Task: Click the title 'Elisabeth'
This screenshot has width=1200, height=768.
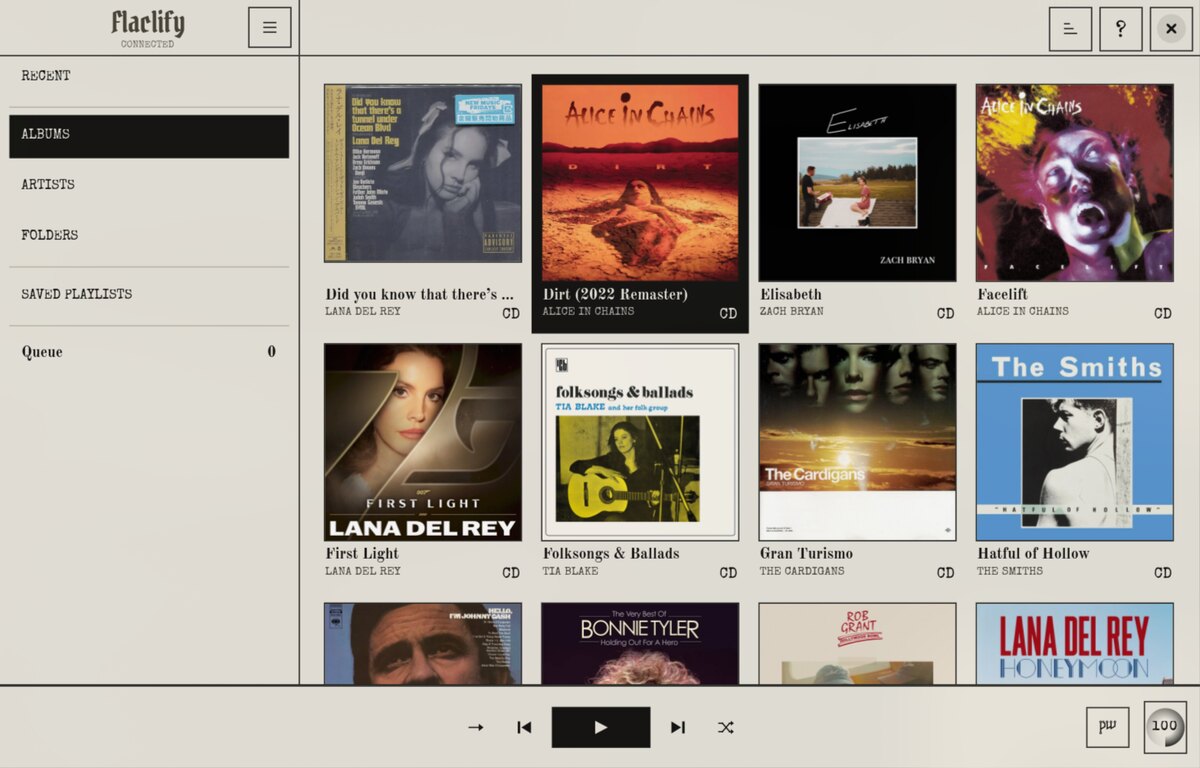Action: [x=791, y=295]
